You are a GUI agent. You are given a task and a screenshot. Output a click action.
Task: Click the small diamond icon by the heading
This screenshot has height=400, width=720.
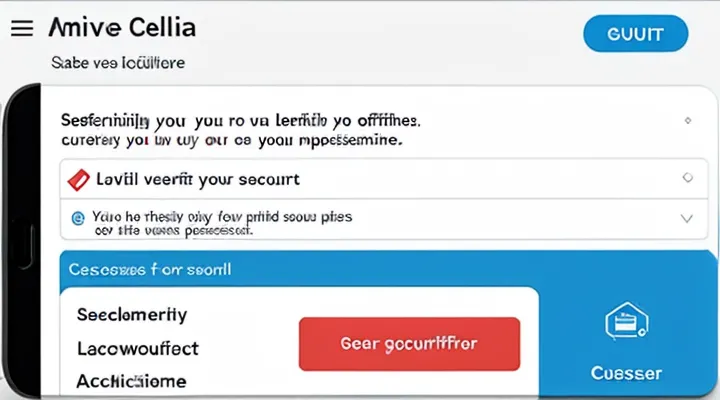click(x=687, y=121)
